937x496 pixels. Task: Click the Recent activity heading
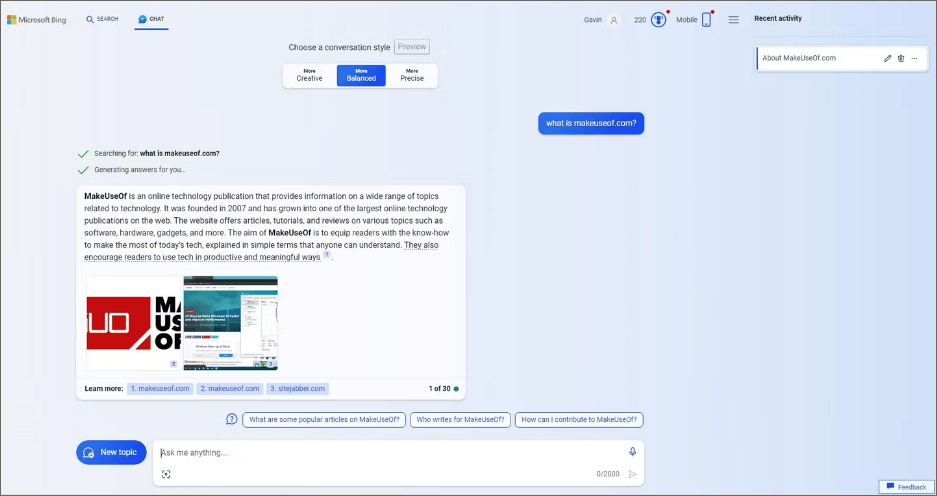click(777, 19)
